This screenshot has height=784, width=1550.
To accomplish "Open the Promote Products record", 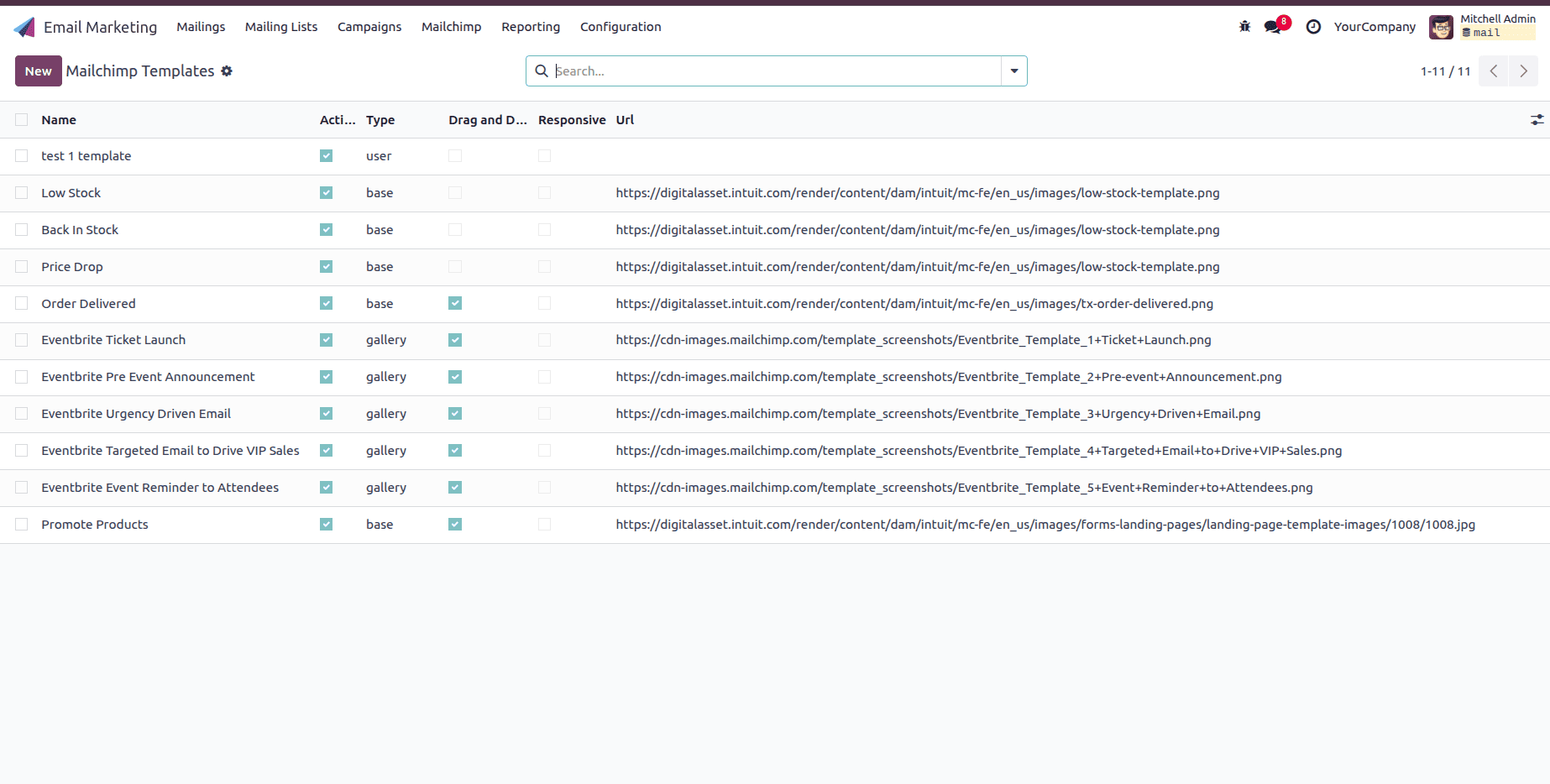I will tap(95, 525).
